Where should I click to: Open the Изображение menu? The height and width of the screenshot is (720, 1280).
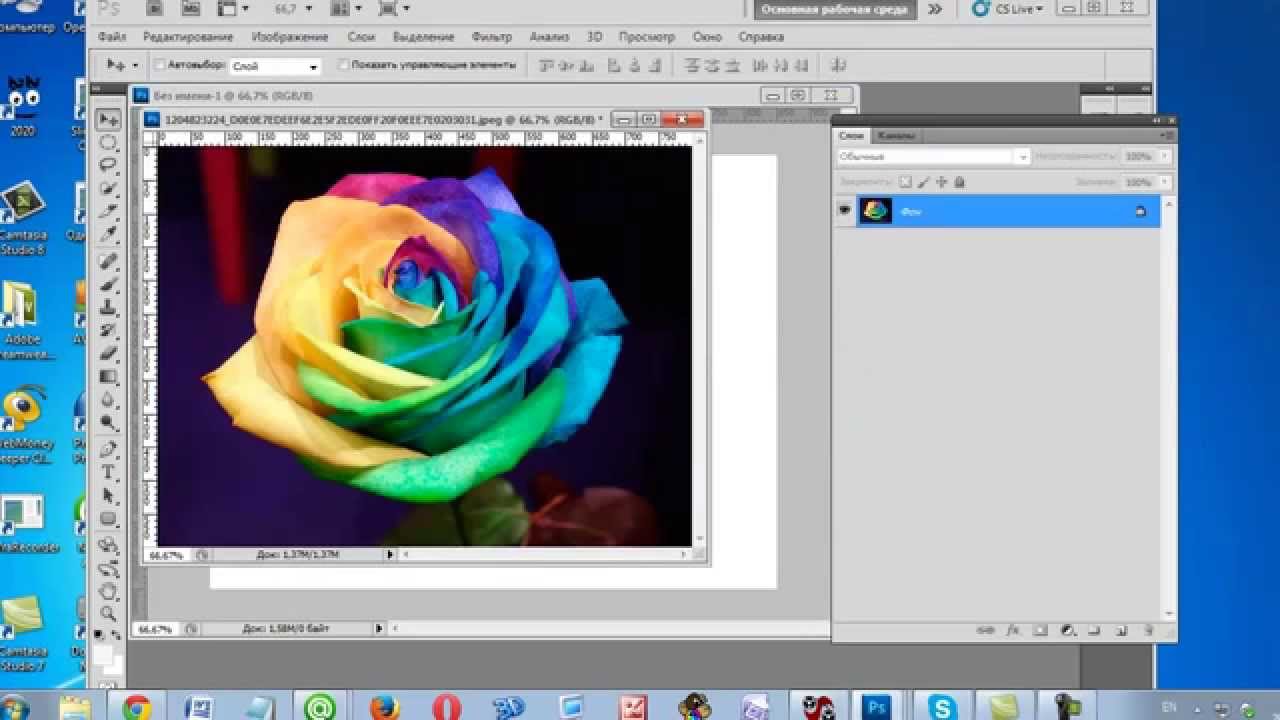(290, 37)
